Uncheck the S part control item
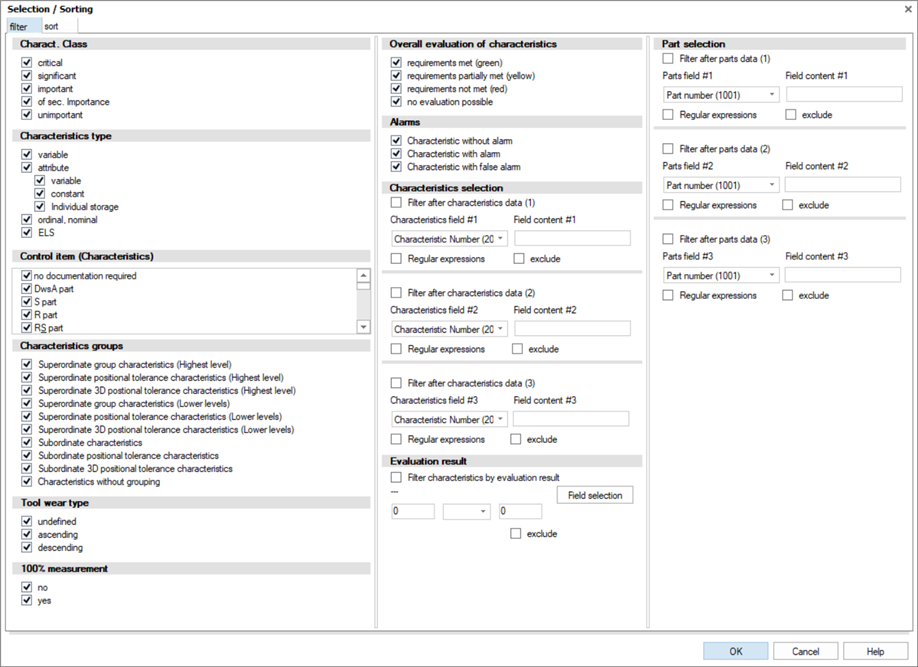The width and height of the screenshot is (918, 667). tap(26, 302)
